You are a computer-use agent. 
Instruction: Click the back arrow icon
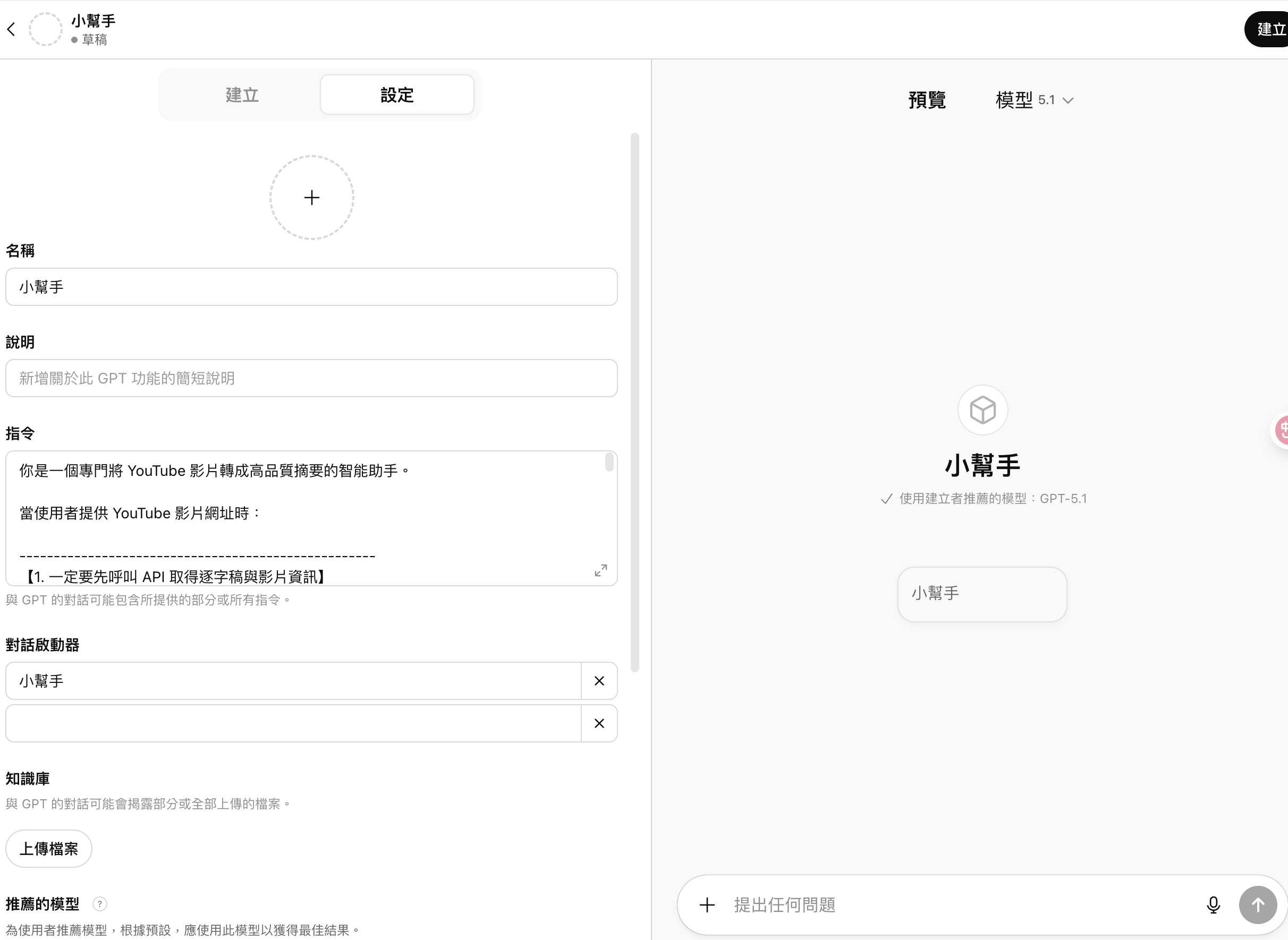coord(11,30)
